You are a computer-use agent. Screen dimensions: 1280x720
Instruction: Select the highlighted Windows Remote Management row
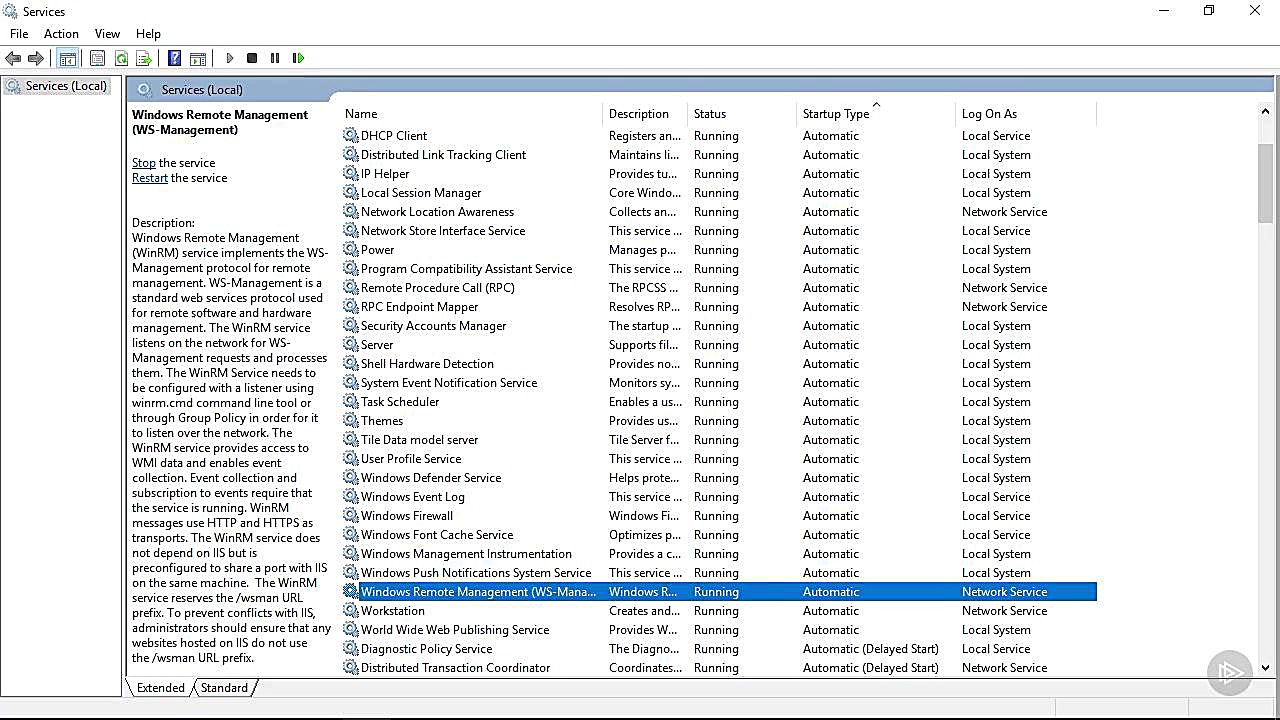point(718,591)
